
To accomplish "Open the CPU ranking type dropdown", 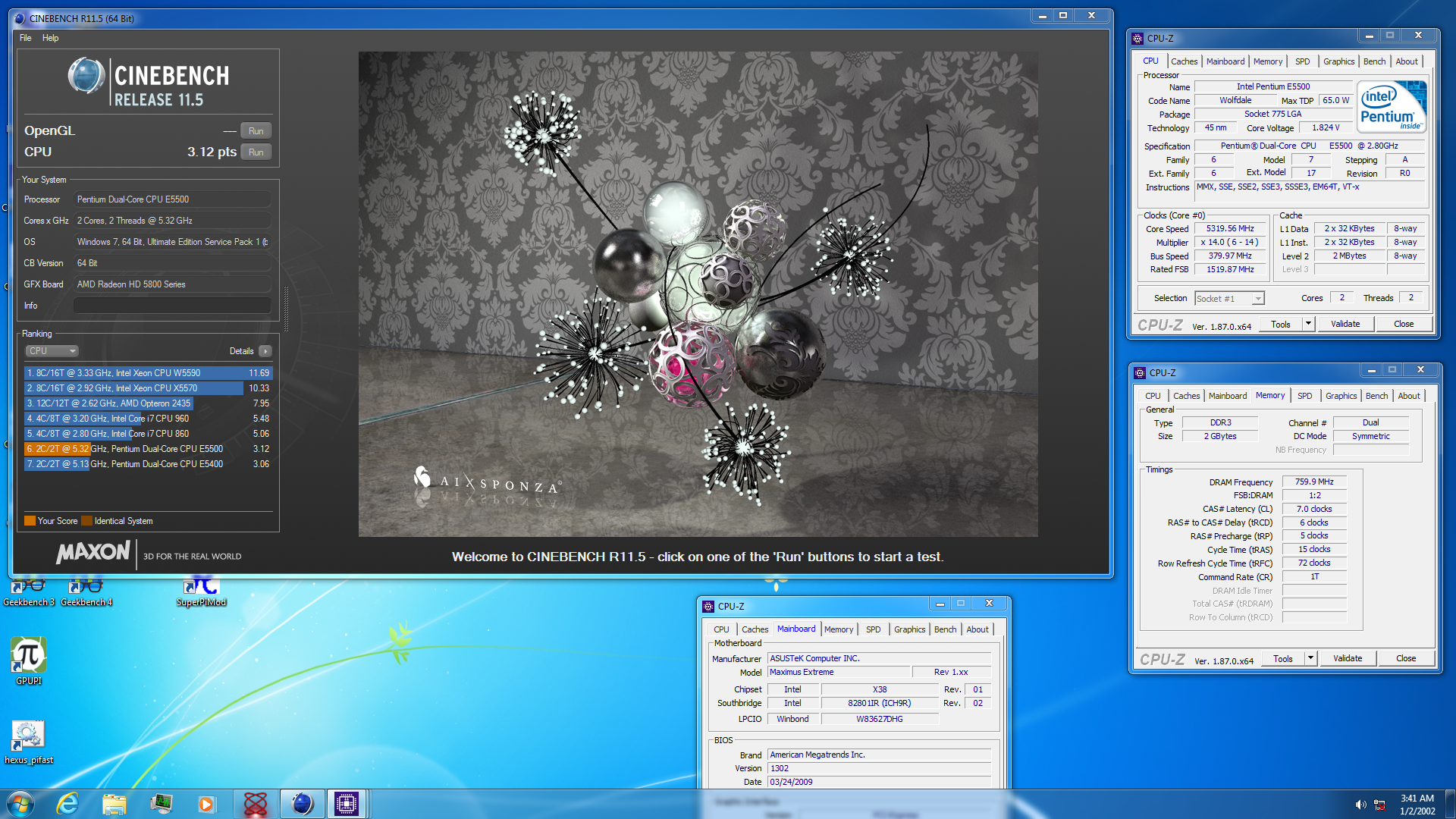I will click(52, 351).
